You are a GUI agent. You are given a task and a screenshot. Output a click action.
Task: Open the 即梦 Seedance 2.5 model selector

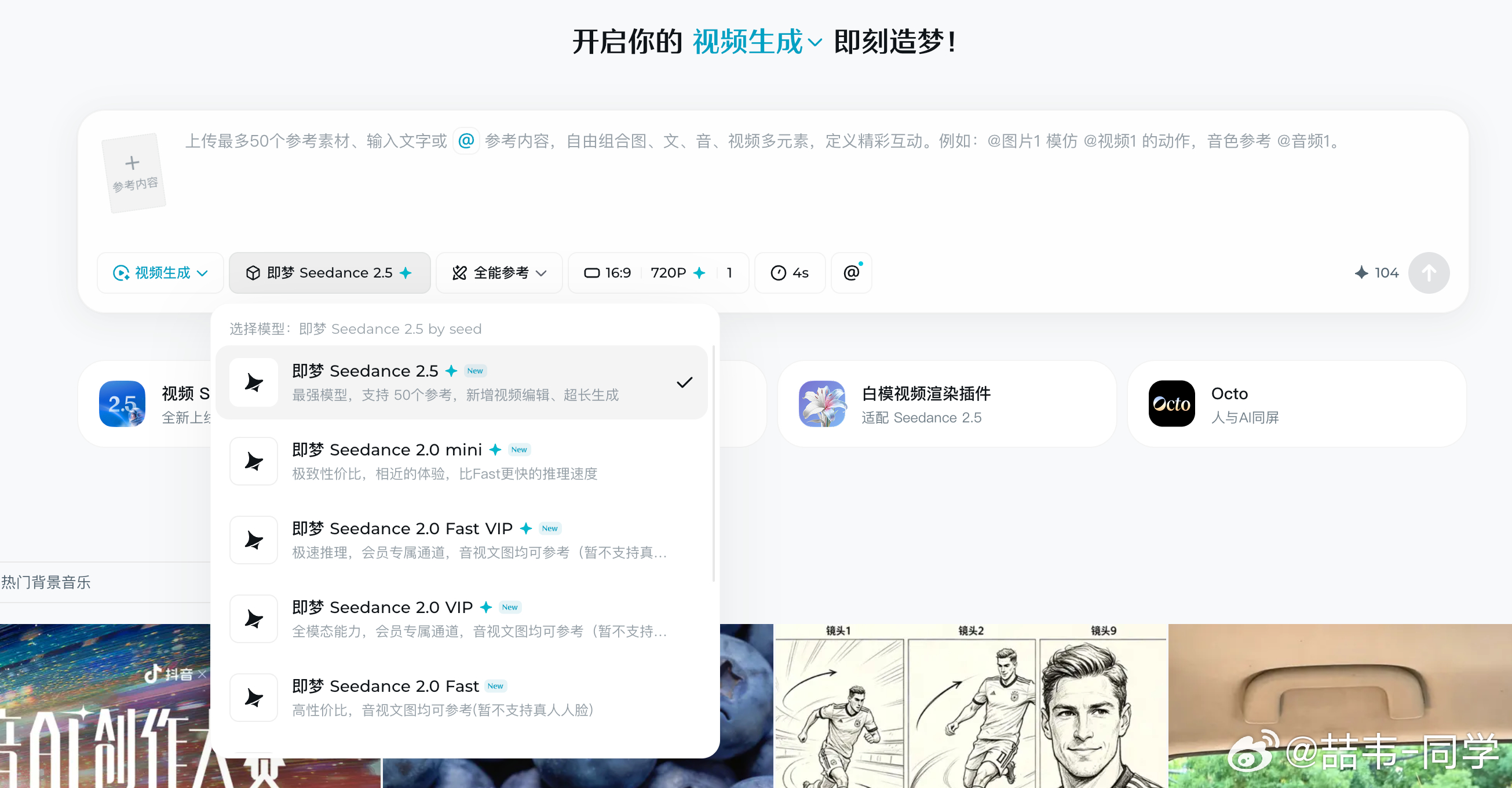point(329,273)
